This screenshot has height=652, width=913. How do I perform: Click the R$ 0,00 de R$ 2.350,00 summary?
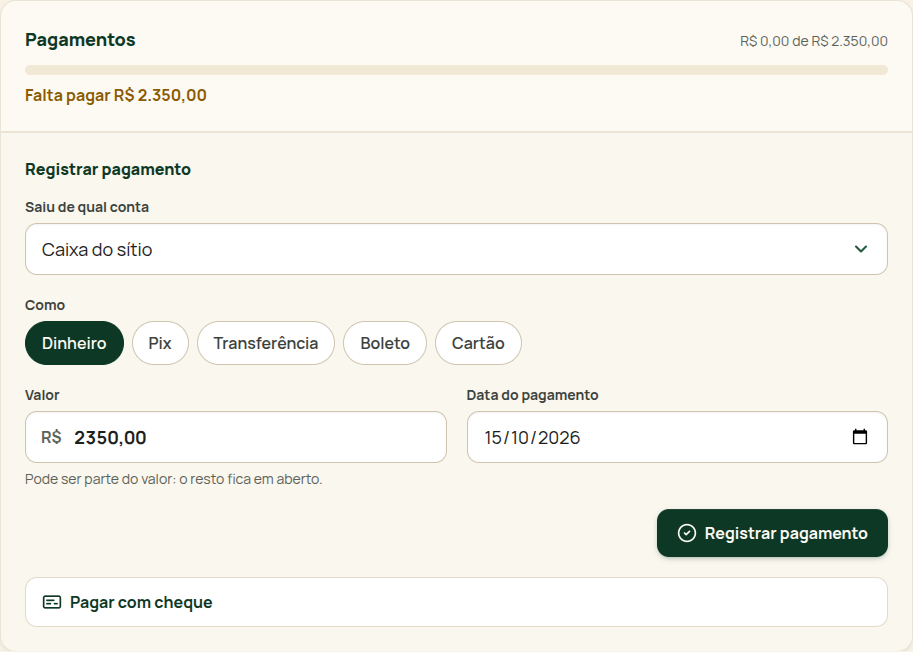(x=813, y=41)
